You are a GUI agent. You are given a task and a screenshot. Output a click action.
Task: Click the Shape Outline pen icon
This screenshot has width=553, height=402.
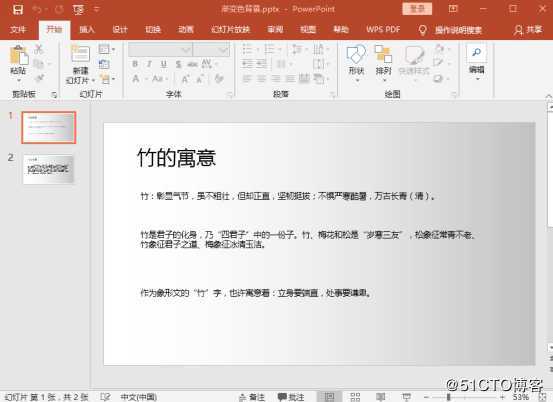pyautogui.click(x=438, y=63)
